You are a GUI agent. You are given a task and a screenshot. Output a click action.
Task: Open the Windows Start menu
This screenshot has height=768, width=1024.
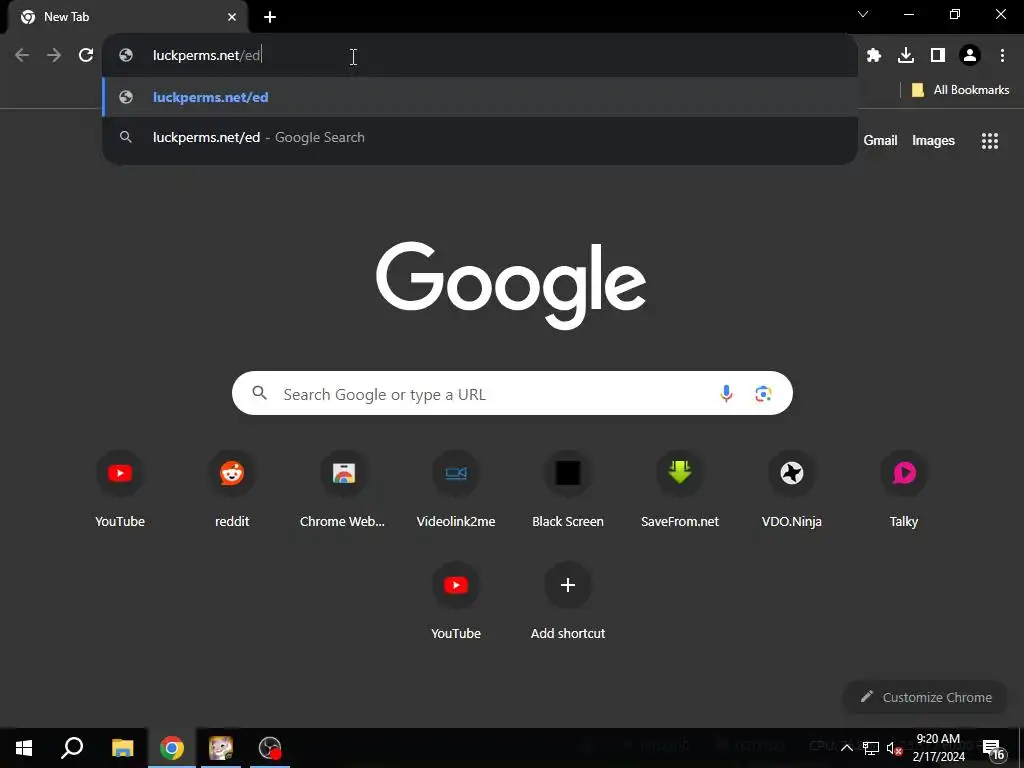coord(24,748)
